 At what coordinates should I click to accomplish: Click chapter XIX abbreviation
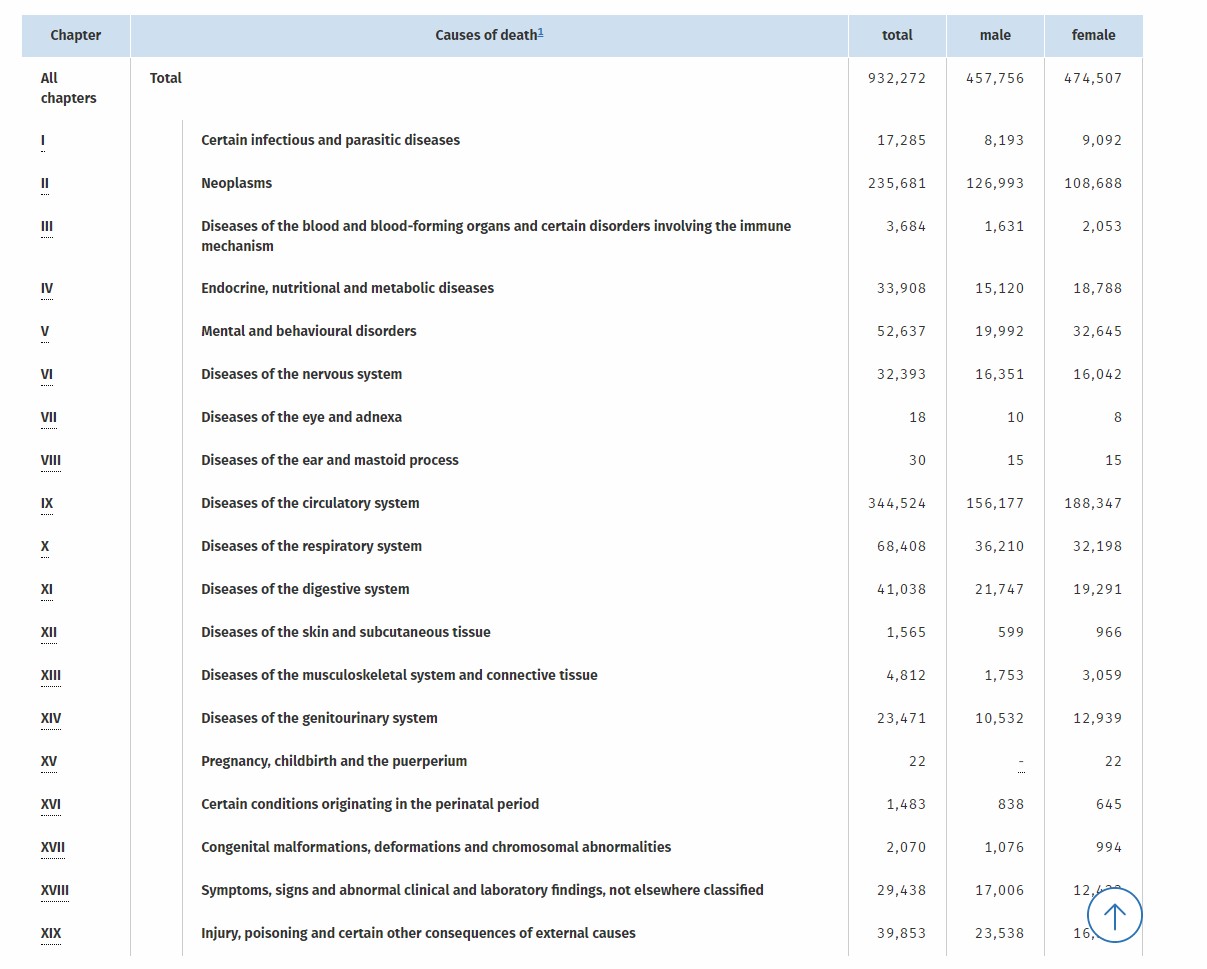[x=51, y=933]
